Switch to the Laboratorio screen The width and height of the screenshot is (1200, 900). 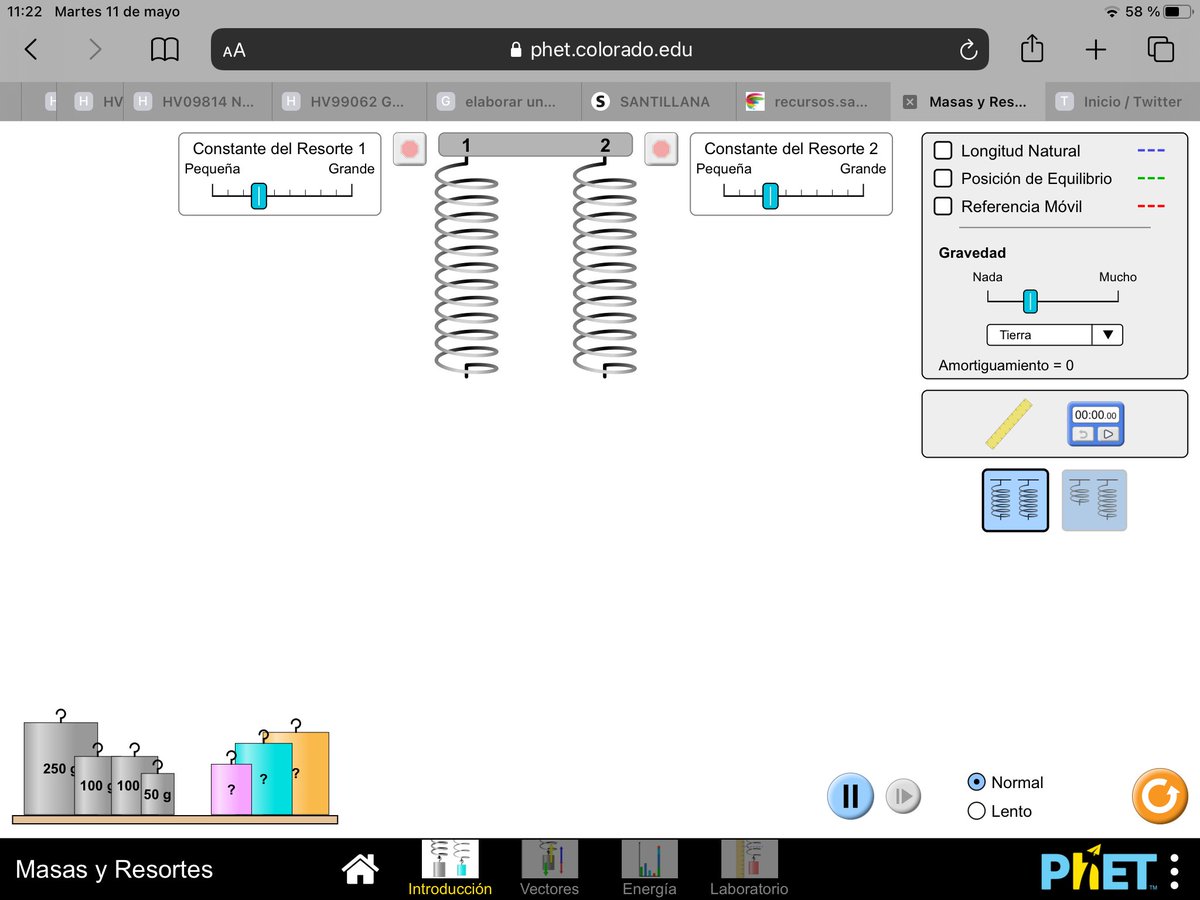749,867
